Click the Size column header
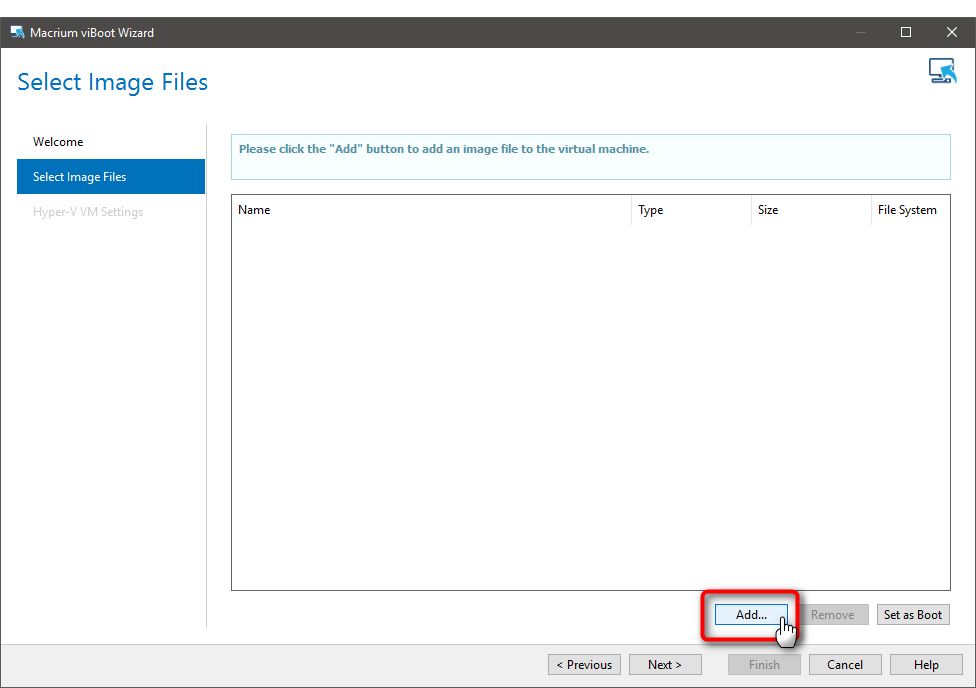Viewport: 976px width, 688px height. (811, 210)
